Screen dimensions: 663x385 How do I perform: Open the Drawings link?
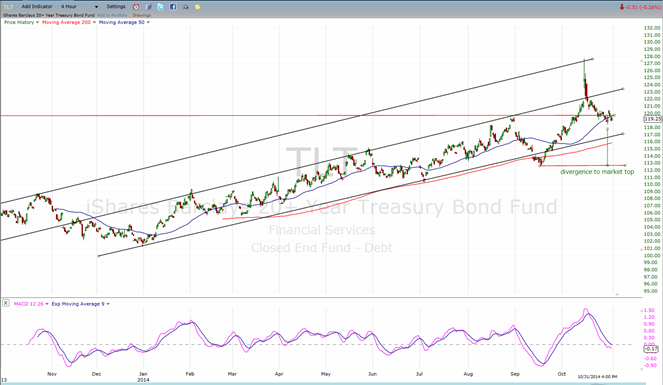(x=142, y=15)
